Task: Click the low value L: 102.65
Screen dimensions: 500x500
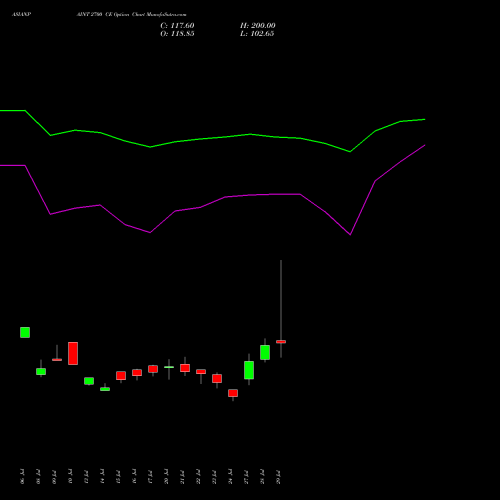Action: click(x=257, y=34)
